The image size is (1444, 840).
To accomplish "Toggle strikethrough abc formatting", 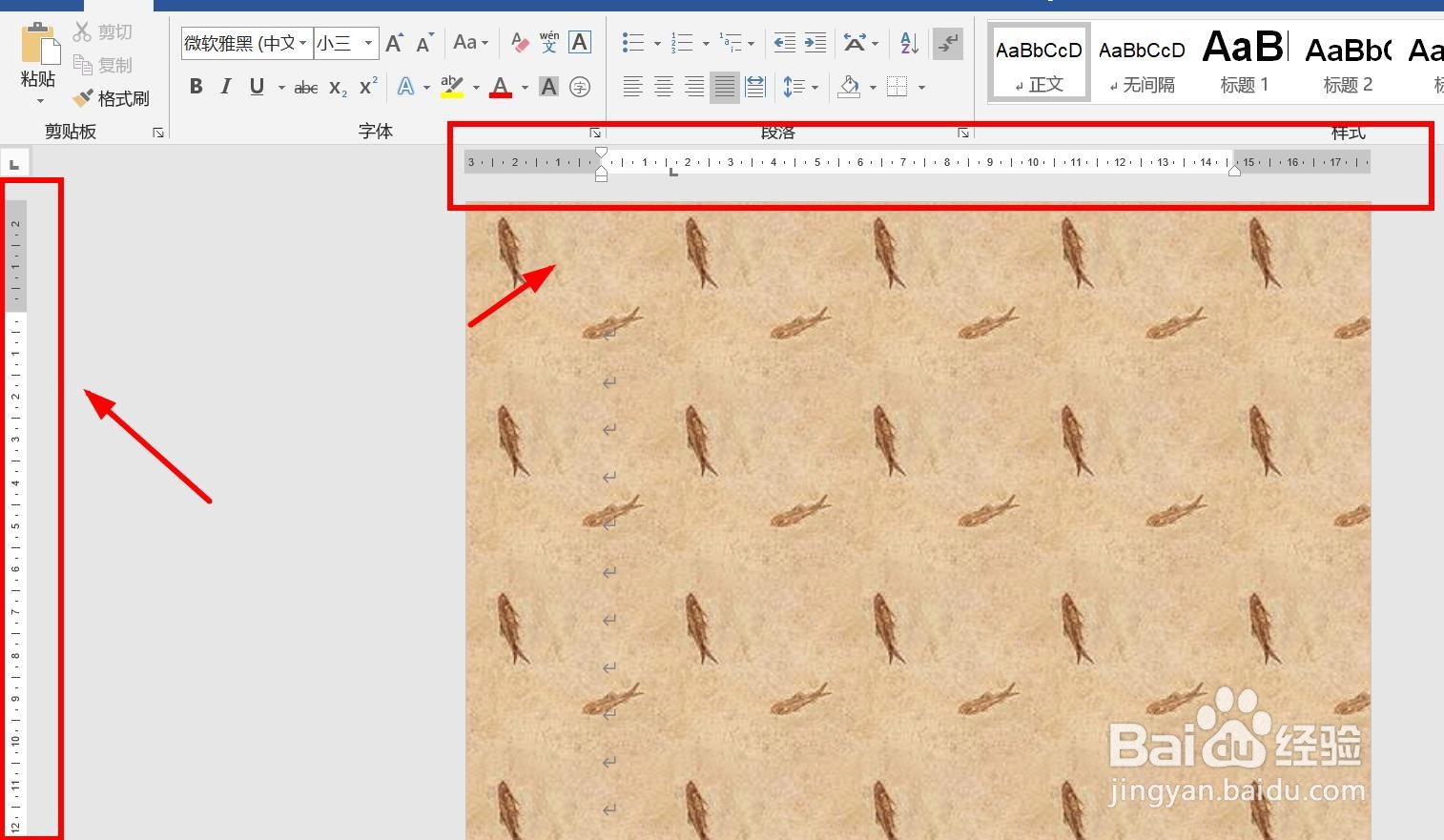I will pyautogui.click(x=306, y=88).
